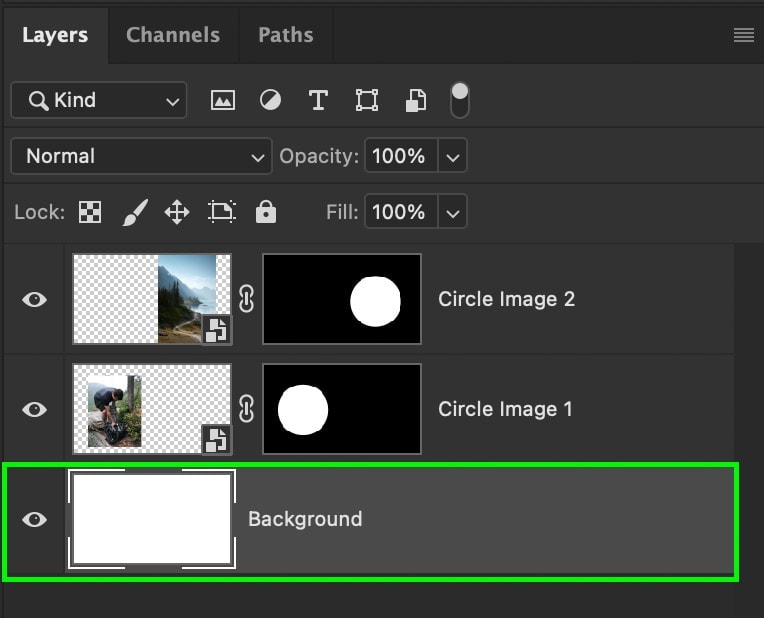Click link icon on Circle Image 2
Viewport: 764px width, 618px height.
[x=247, y=299]
